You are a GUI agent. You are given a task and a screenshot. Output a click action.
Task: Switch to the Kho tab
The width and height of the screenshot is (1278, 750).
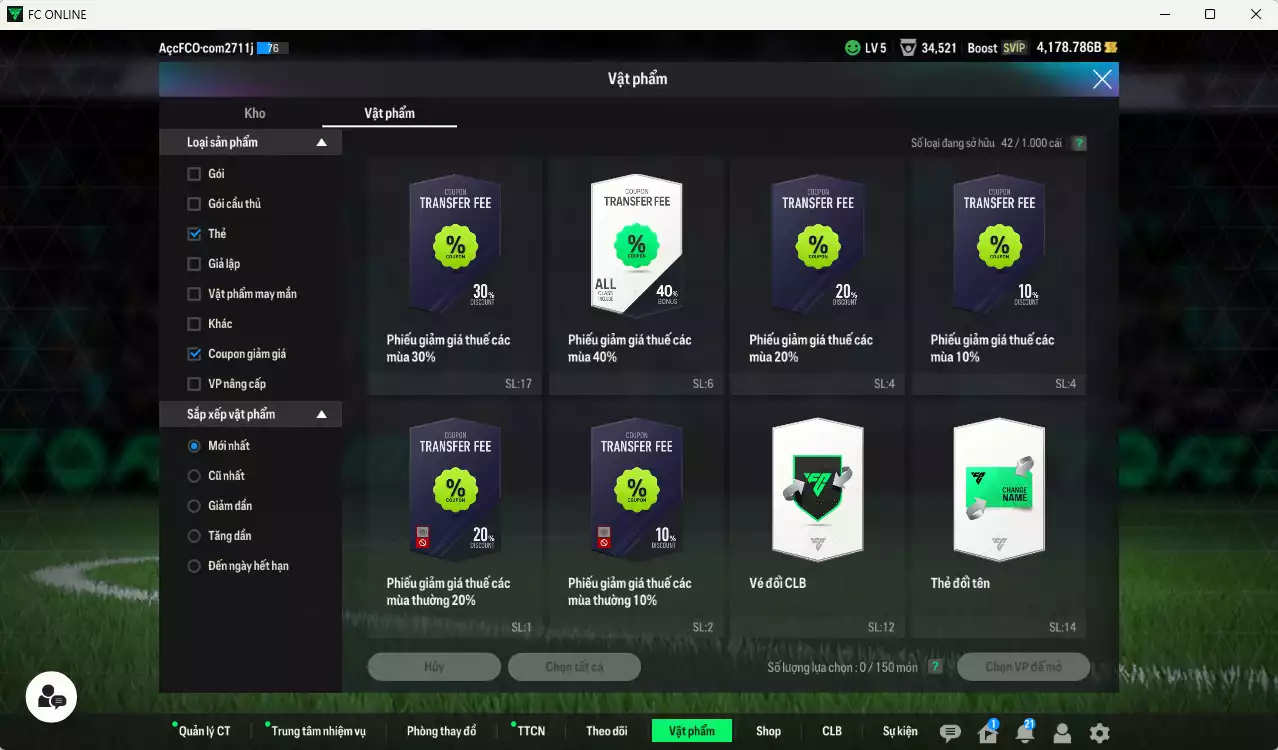point(255,113)
